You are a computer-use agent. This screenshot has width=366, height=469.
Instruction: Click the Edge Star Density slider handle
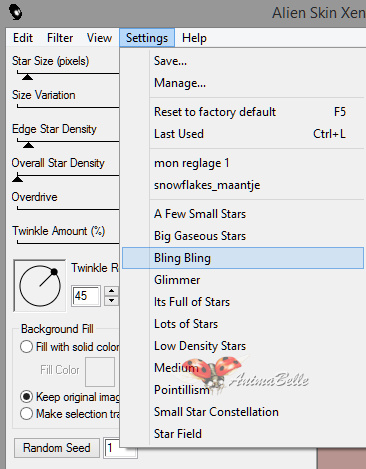[x=28, y=145]
